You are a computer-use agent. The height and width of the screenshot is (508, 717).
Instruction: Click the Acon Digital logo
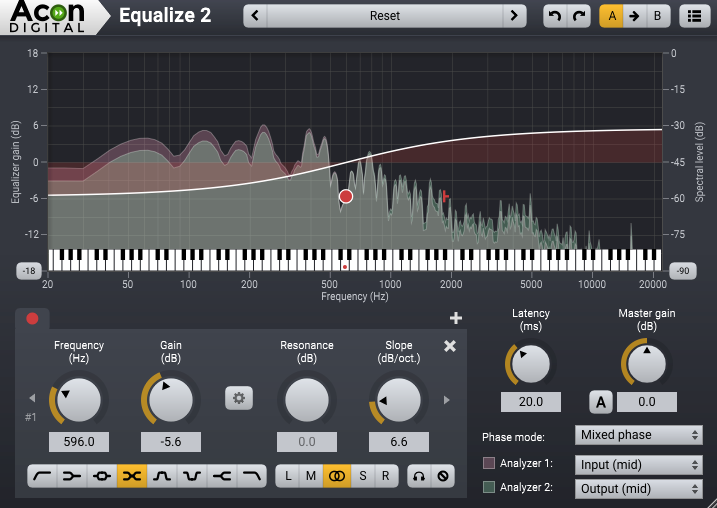pyautogui.click(x=48, y=16)
